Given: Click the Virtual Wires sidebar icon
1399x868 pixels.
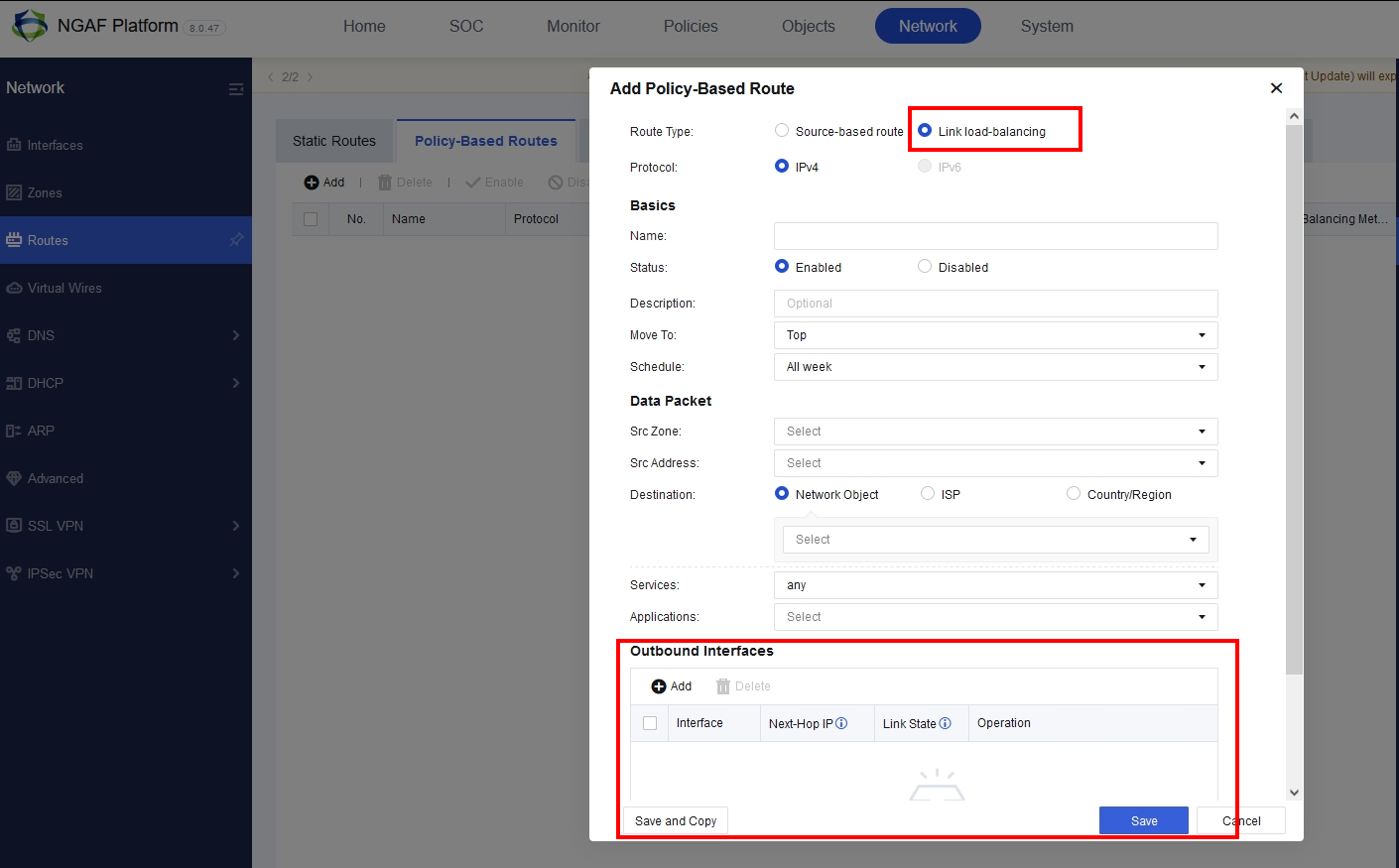Looking at the screenshot, I should (x=14, y=288).
